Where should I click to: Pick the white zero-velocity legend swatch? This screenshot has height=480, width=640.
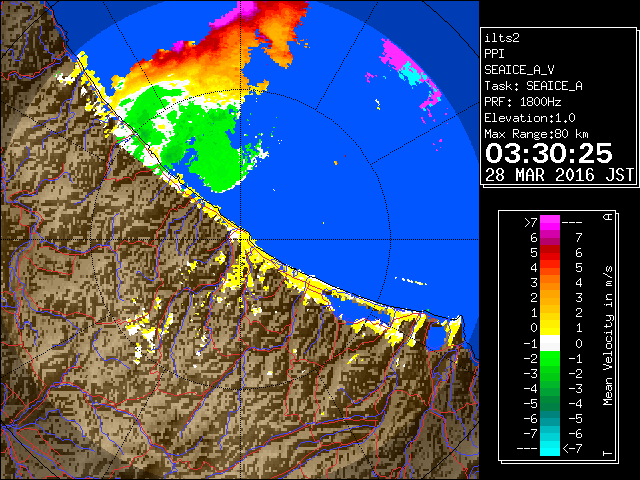pyautogui.click(x=550, y=343)
